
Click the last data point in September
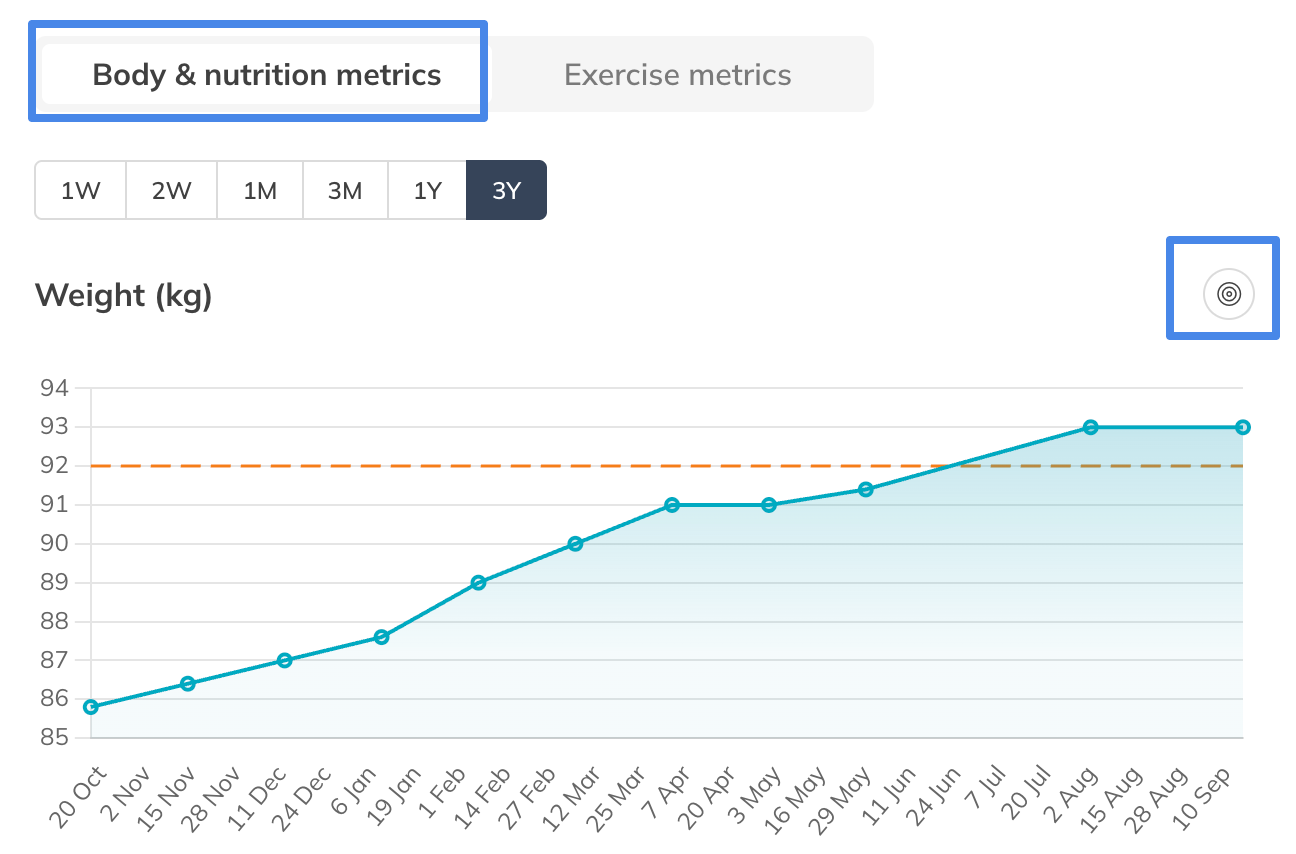(1242, 427)
